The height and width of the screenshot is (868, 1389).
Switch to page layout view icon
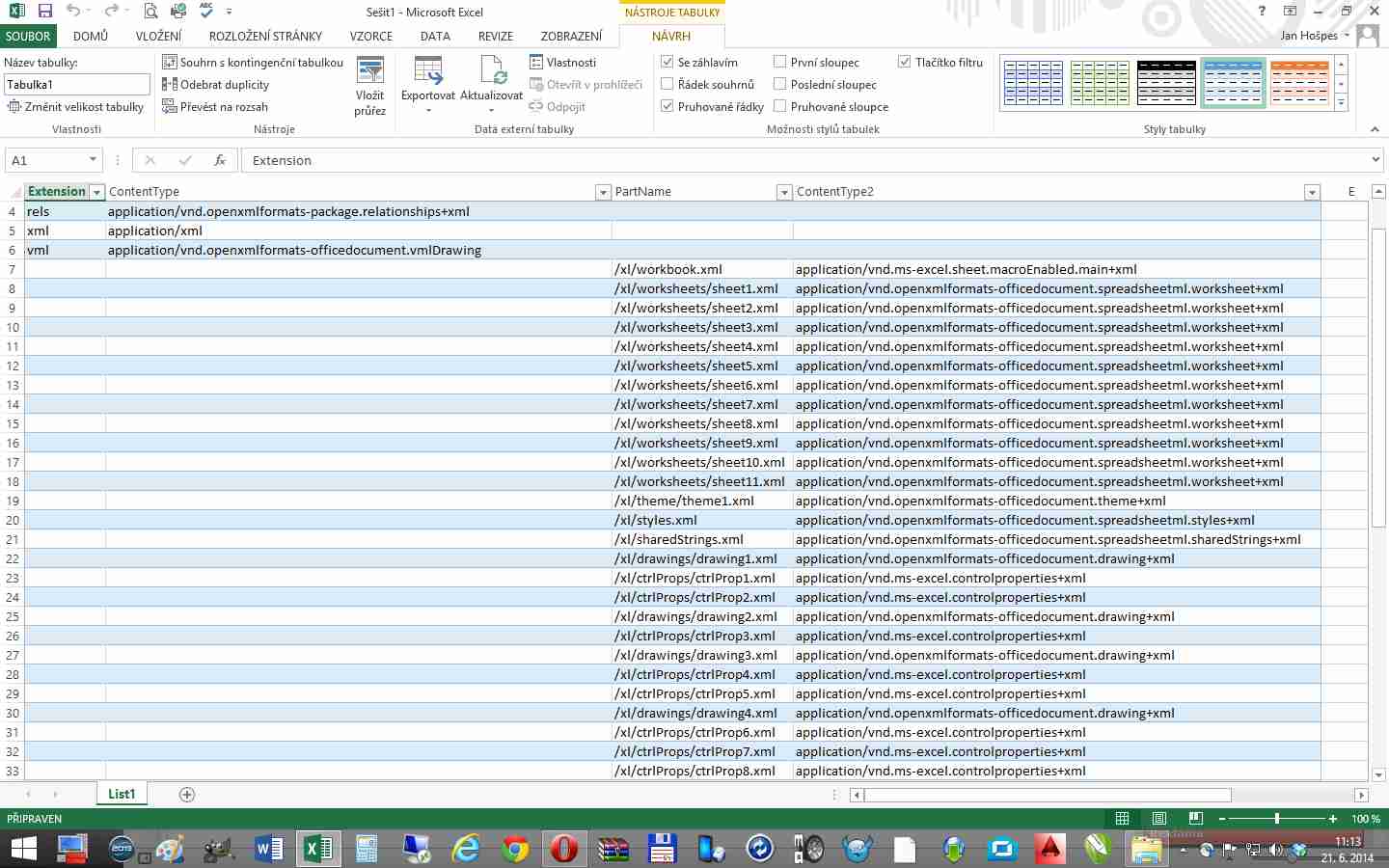click(x=1159, y=819)
